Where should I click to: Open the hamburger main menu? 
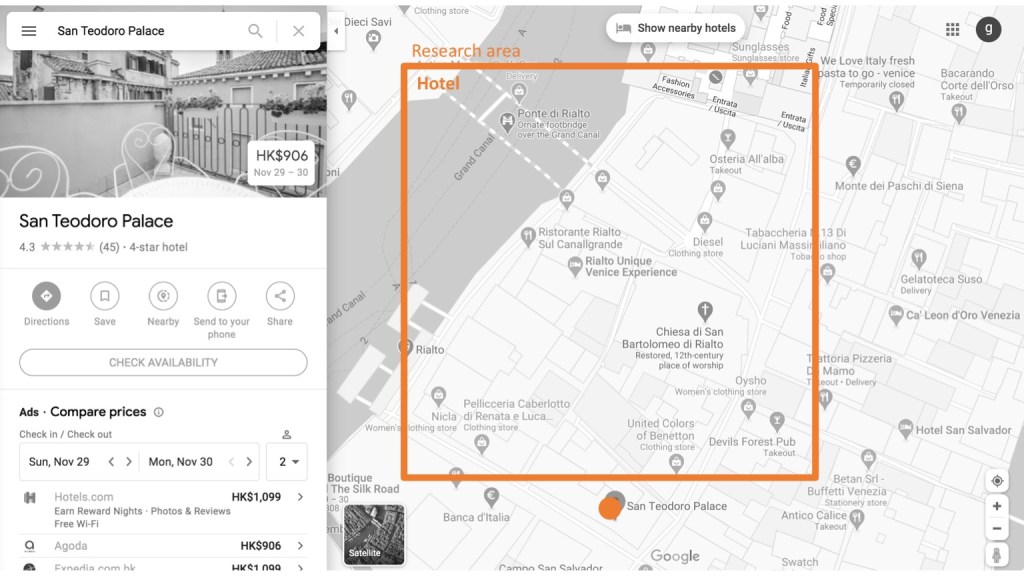point(29,31)
